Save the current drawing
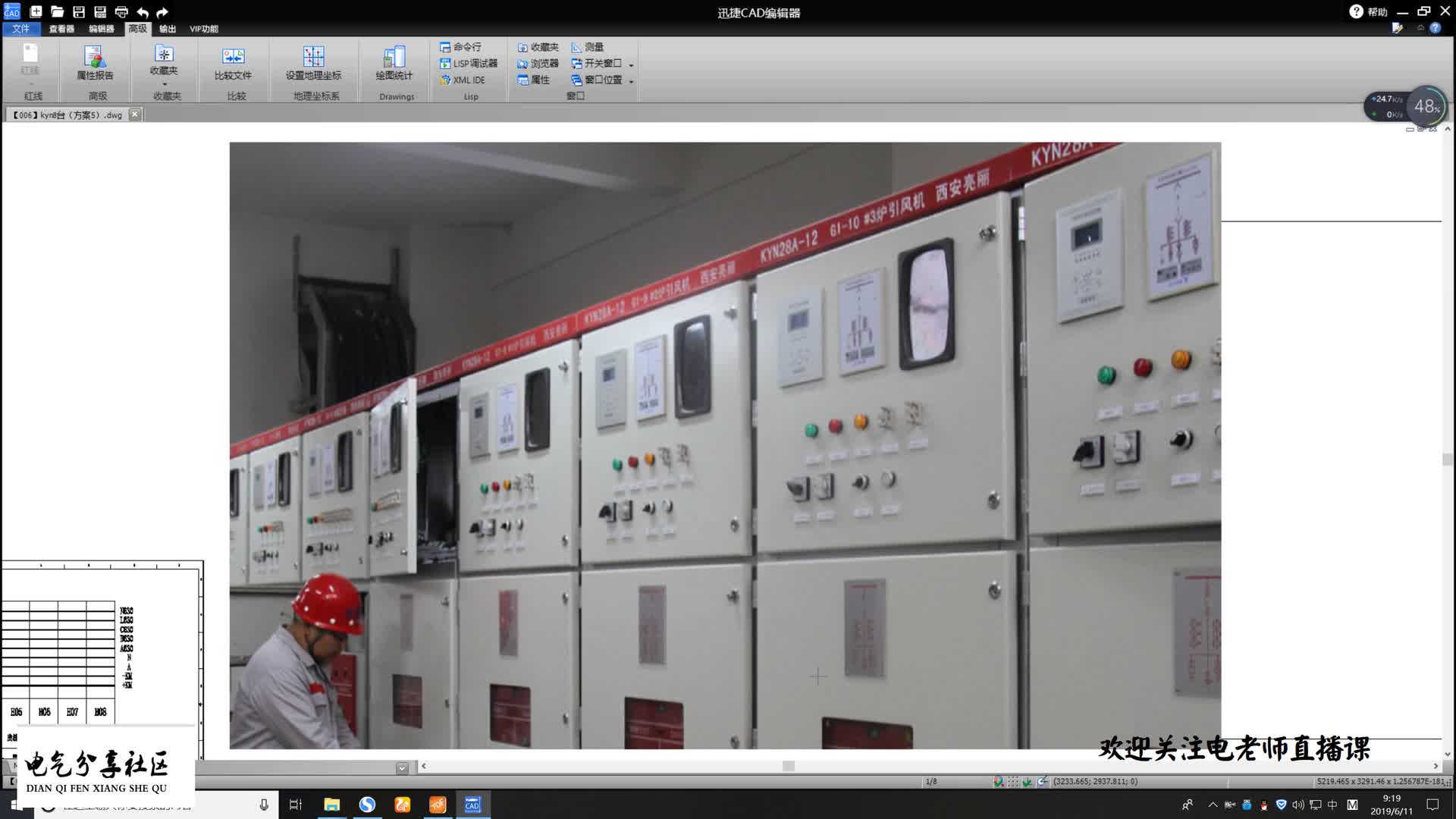This screenshot has height=819, width=1456. click(x=79, y=11)
